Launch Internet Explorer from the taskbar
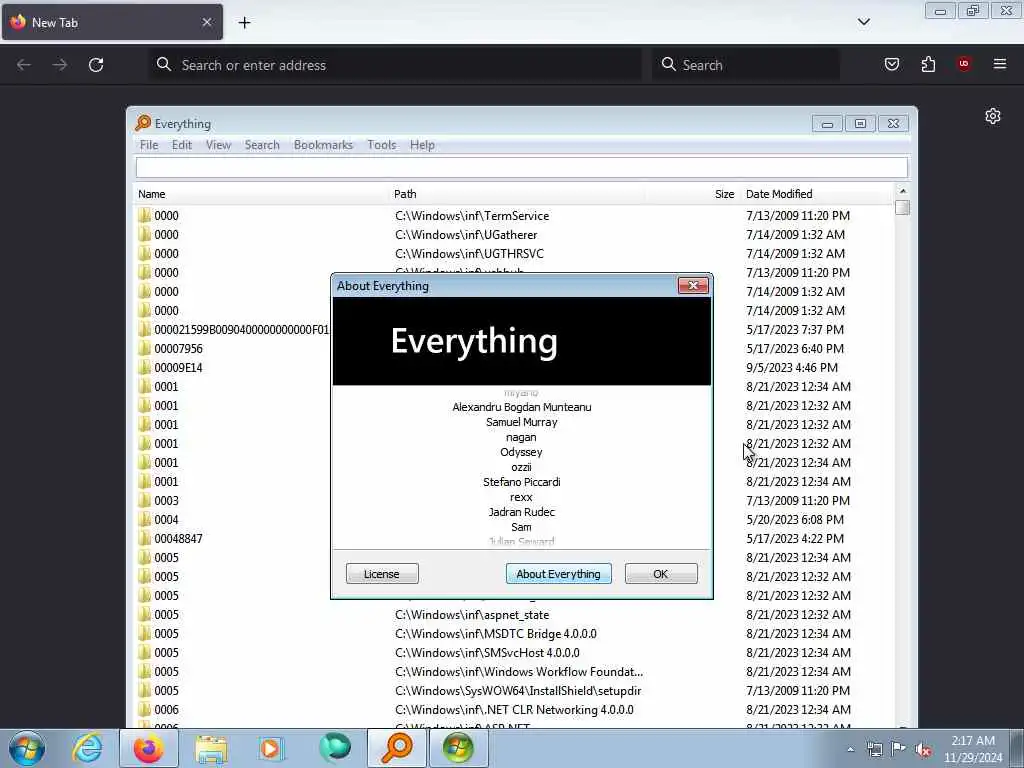1024x768 pixels. point(87,748)
